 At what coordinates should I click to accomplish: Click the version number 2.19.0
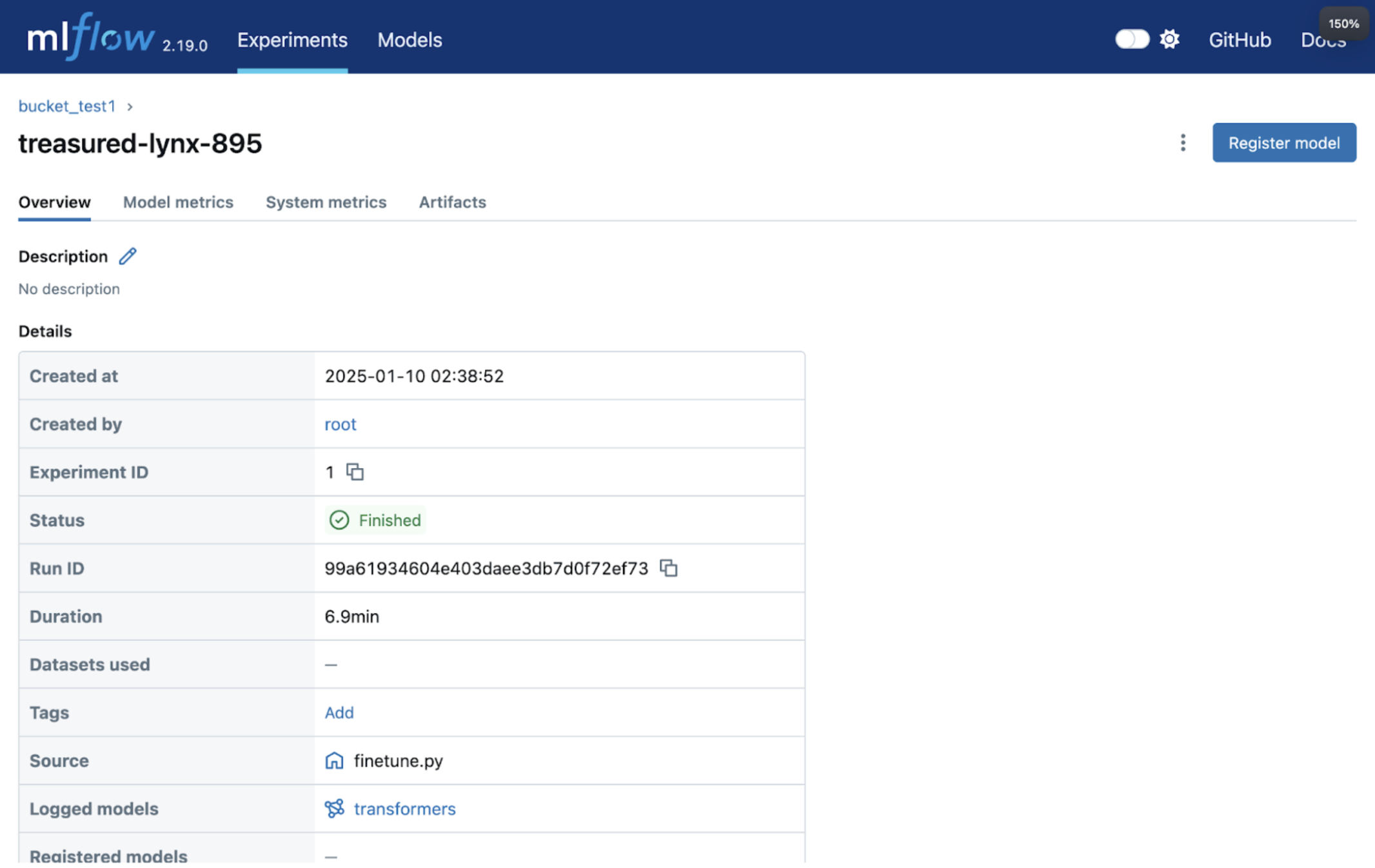click(185, 46)
